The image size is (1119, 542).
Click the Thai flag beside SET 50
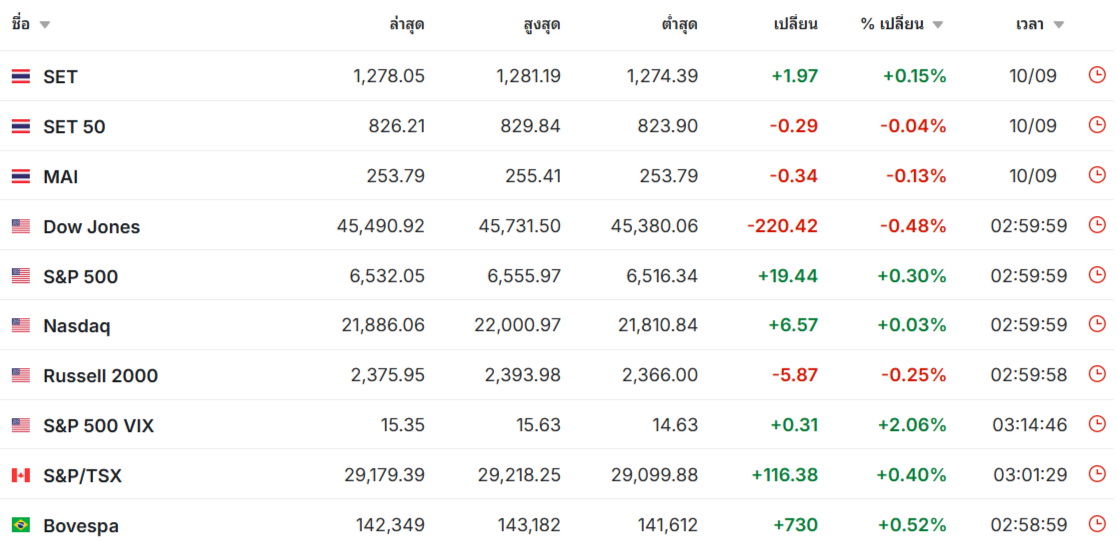[21, 126]
